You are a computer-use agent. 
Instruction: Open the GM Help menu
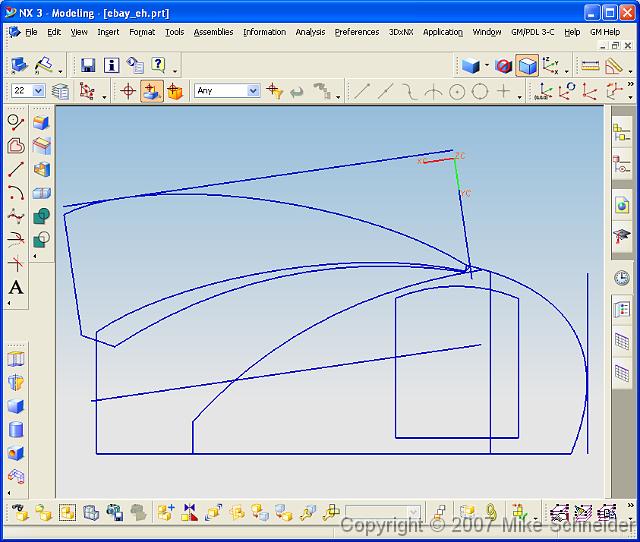(x=605, y=32)
